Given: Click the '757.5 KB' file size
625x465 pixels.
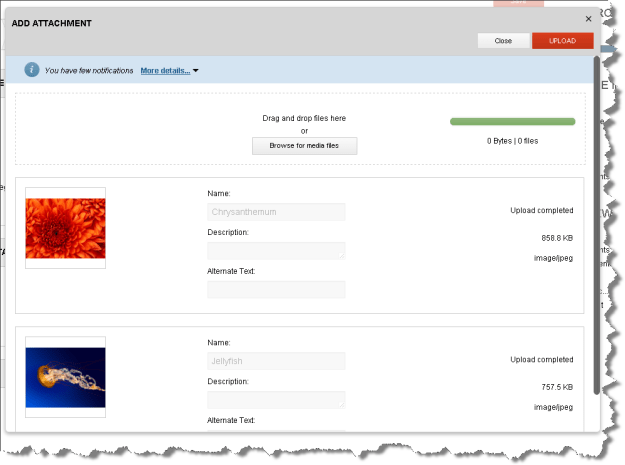Looking at the screenshot, I should 557,387.
